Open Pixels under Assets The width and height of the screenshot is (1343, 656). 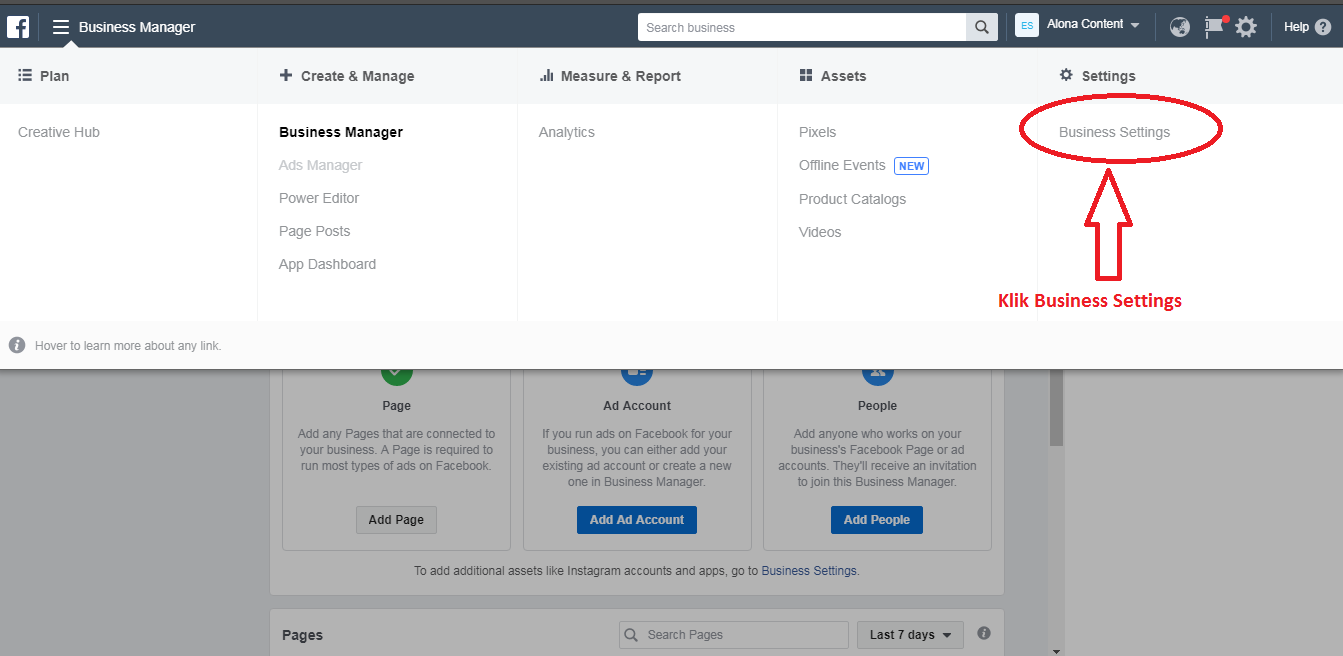(x=817, y=132)
